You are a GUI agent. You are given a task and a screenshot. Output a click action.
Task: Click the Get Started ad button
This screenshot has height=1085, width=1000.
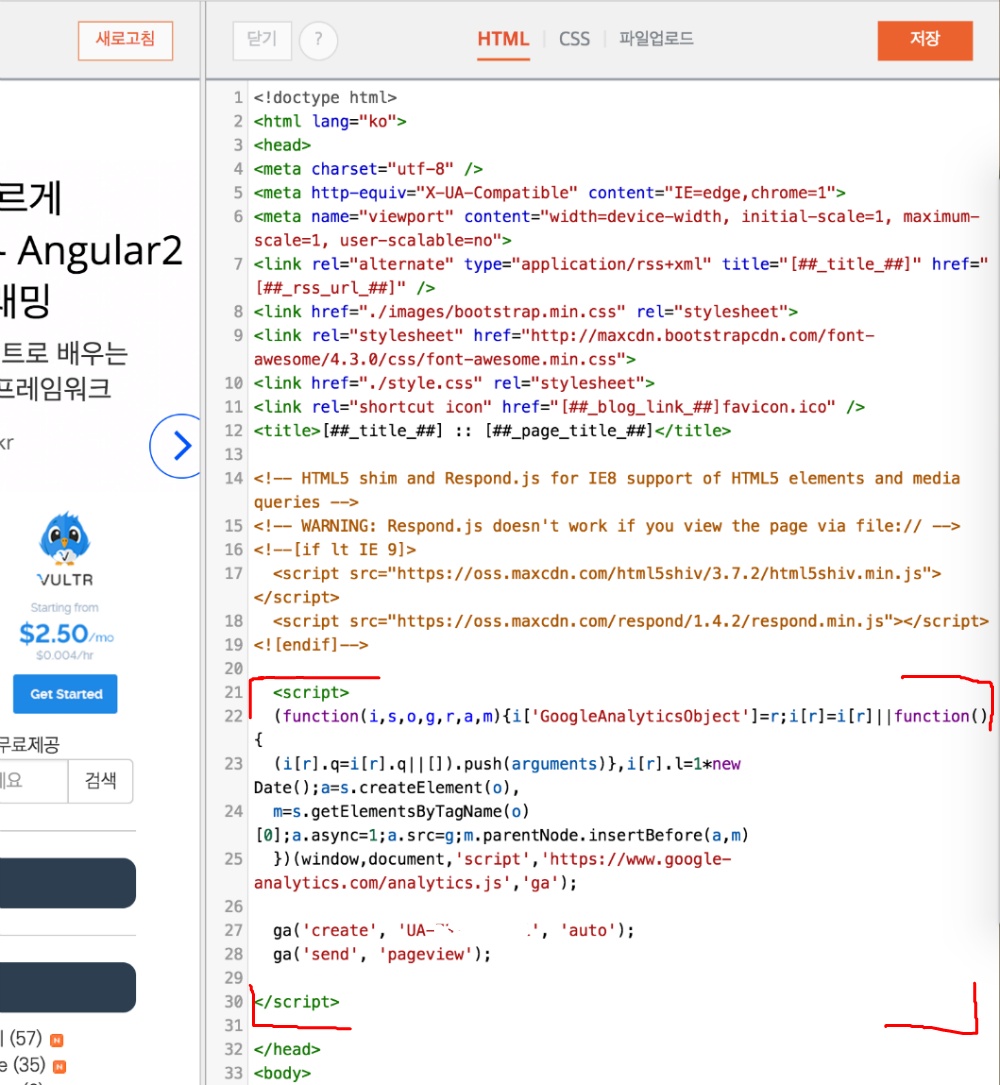point(66,694)
